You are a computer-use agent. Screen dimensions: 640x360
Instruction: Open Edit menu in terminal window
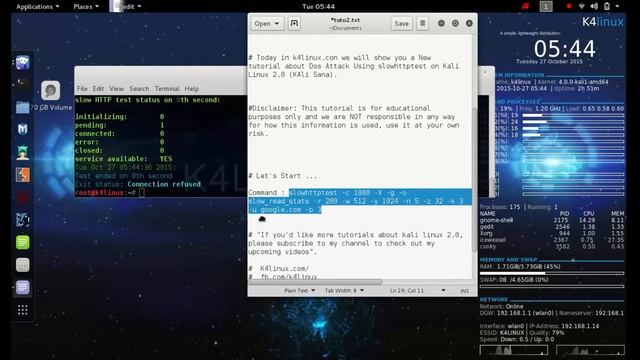98,89
